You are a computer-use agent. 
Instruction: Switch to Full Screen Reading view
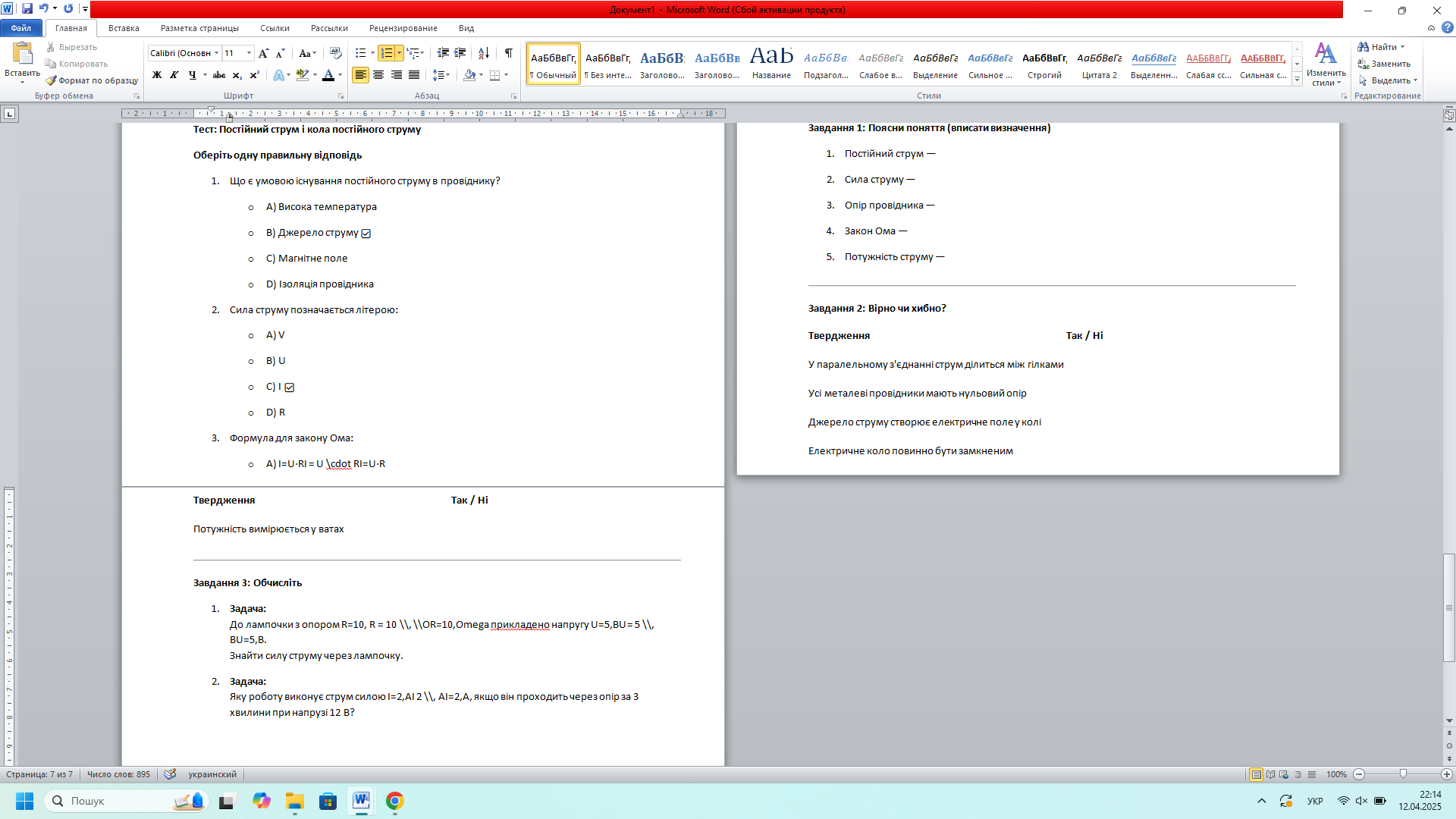1270,774
